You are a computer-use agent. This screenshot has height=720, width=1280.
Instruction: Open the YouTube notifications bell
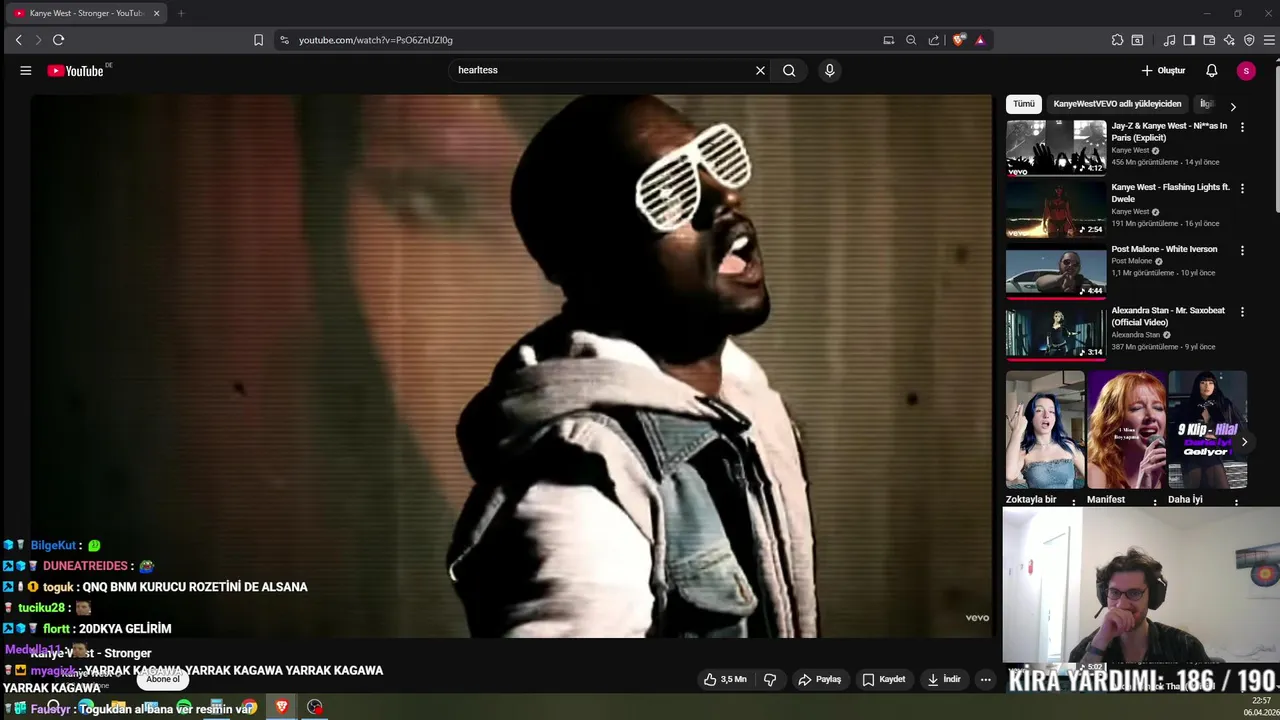coord(1211,71)
